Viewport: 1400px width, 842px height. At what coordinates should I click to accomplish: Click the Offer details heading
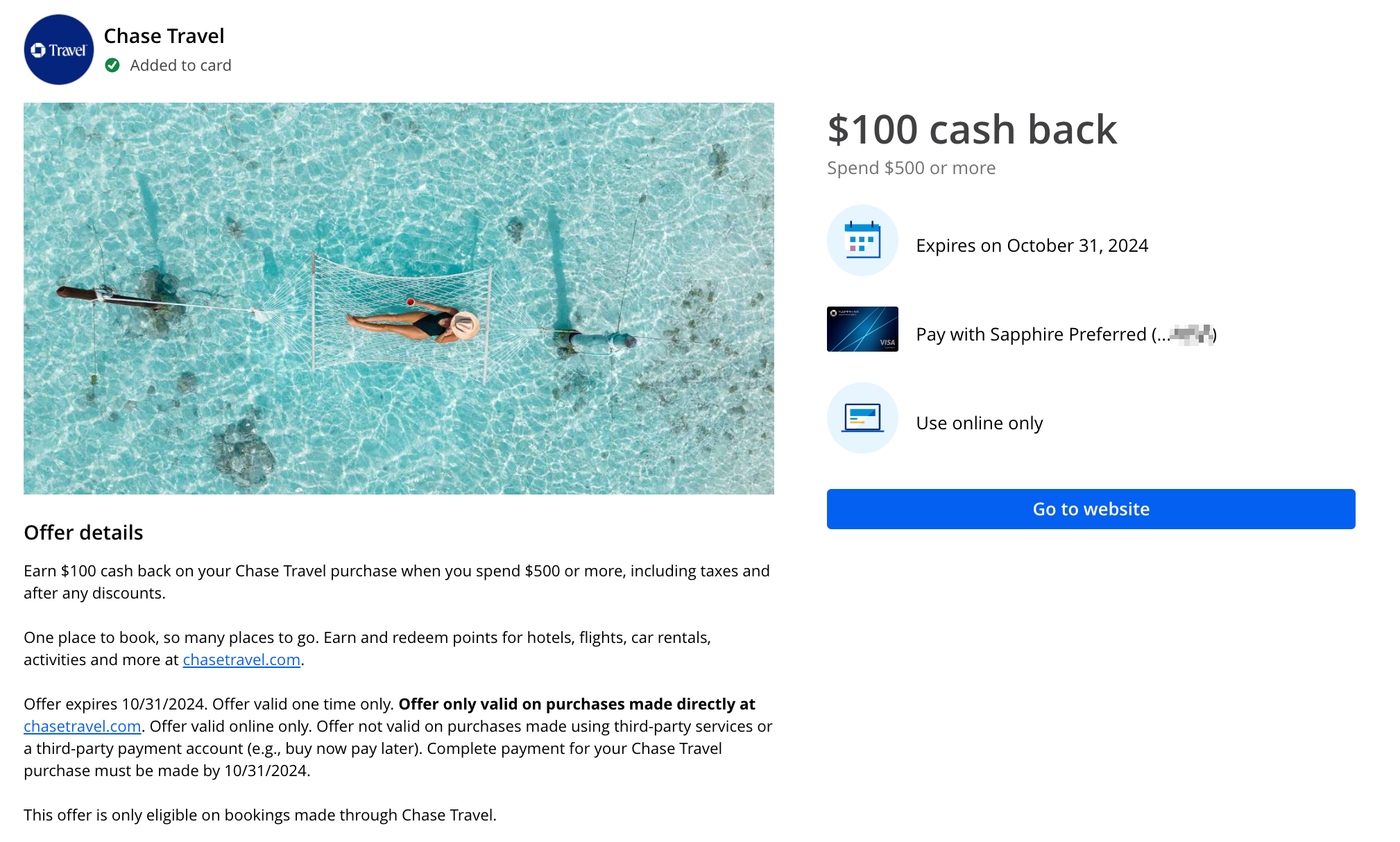[83, 533]
